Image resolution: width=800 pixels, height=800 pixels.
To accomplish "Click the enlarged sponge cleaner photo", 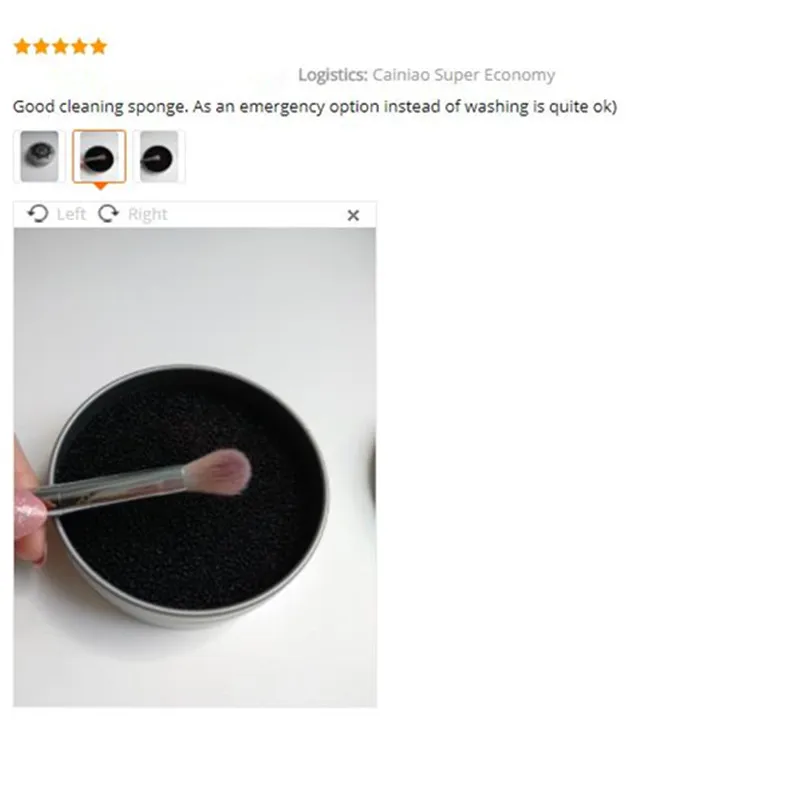I will click(x=195, y=467).
